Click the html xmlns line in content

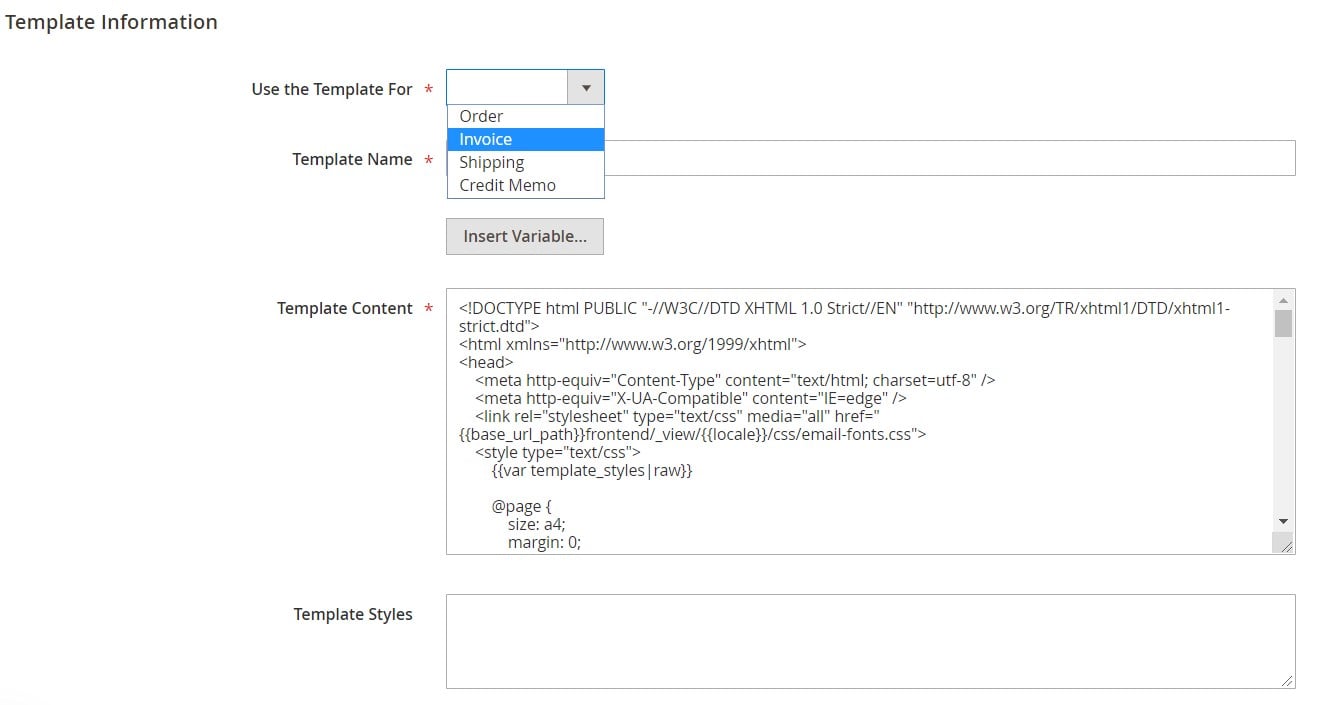point(633,344)
